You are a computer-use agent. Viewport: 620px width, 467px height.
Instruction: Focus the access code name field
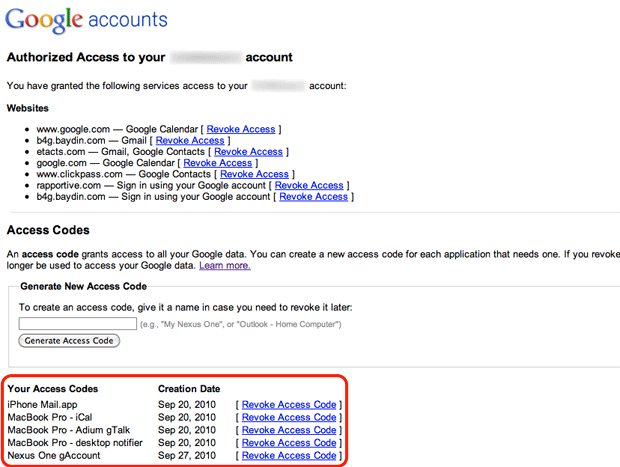tap(78, 323)
